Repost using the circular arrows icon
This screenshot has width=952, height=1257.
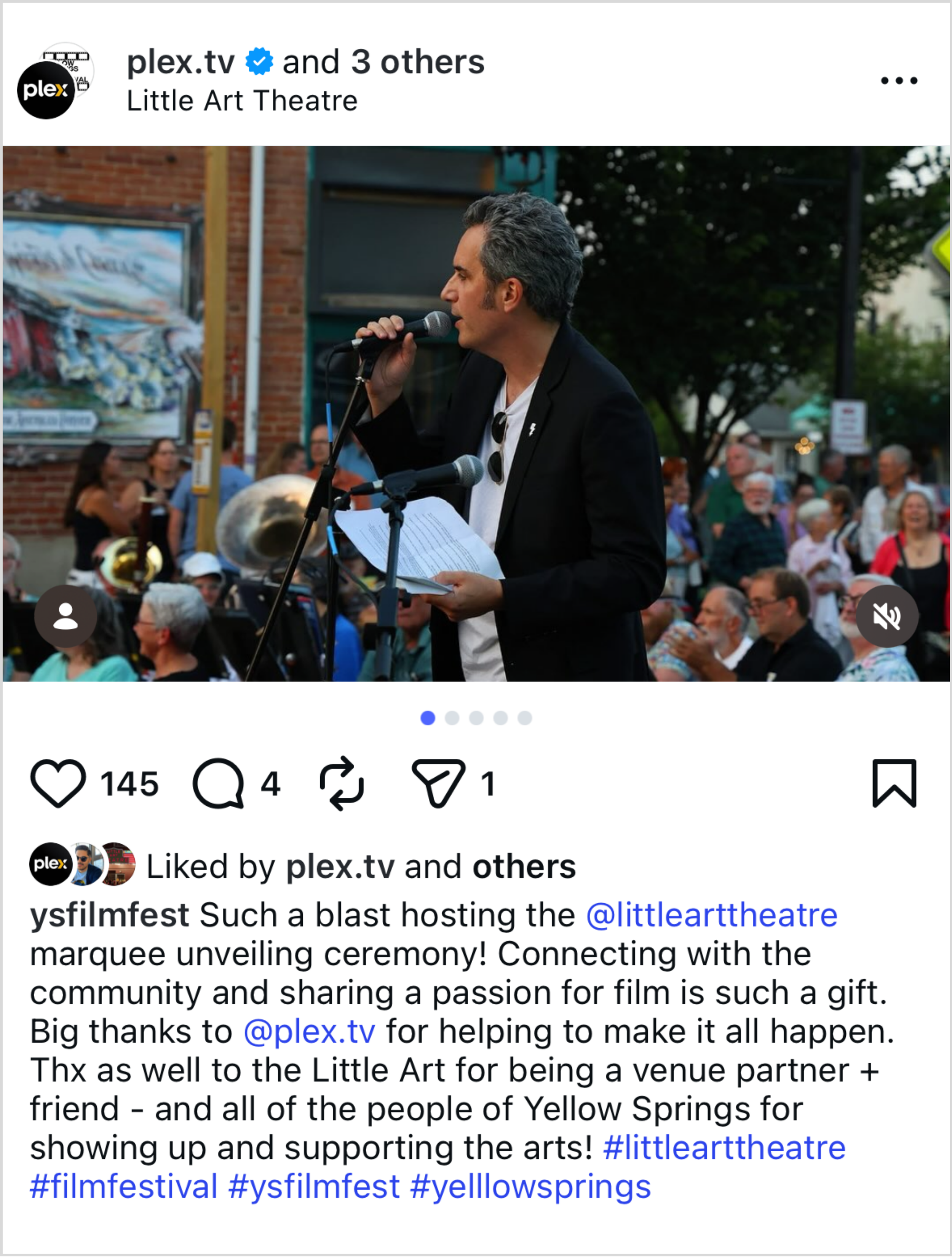pos(342,784)
